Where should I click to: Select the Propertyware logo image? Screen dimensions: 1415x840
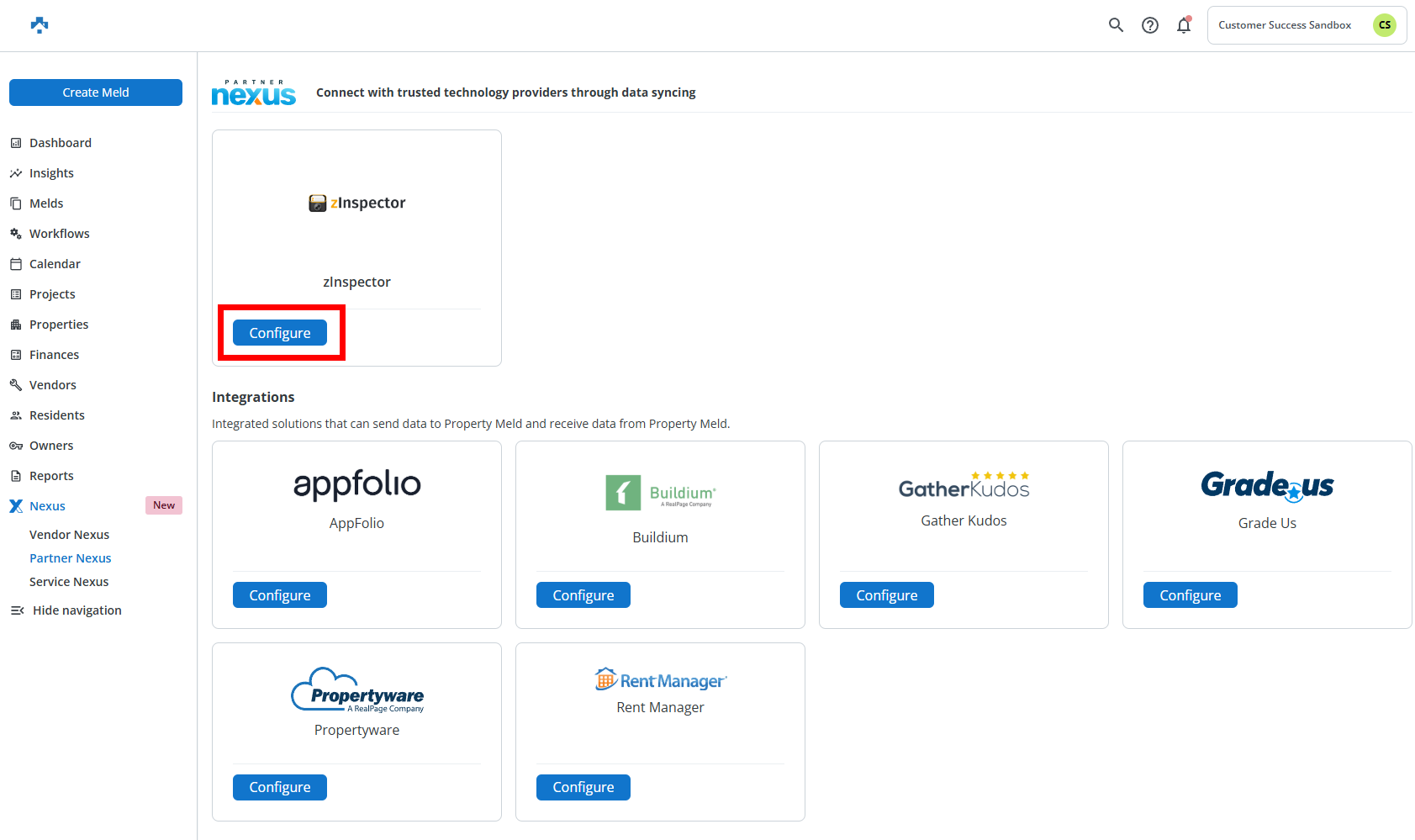(x=357, y=691)
